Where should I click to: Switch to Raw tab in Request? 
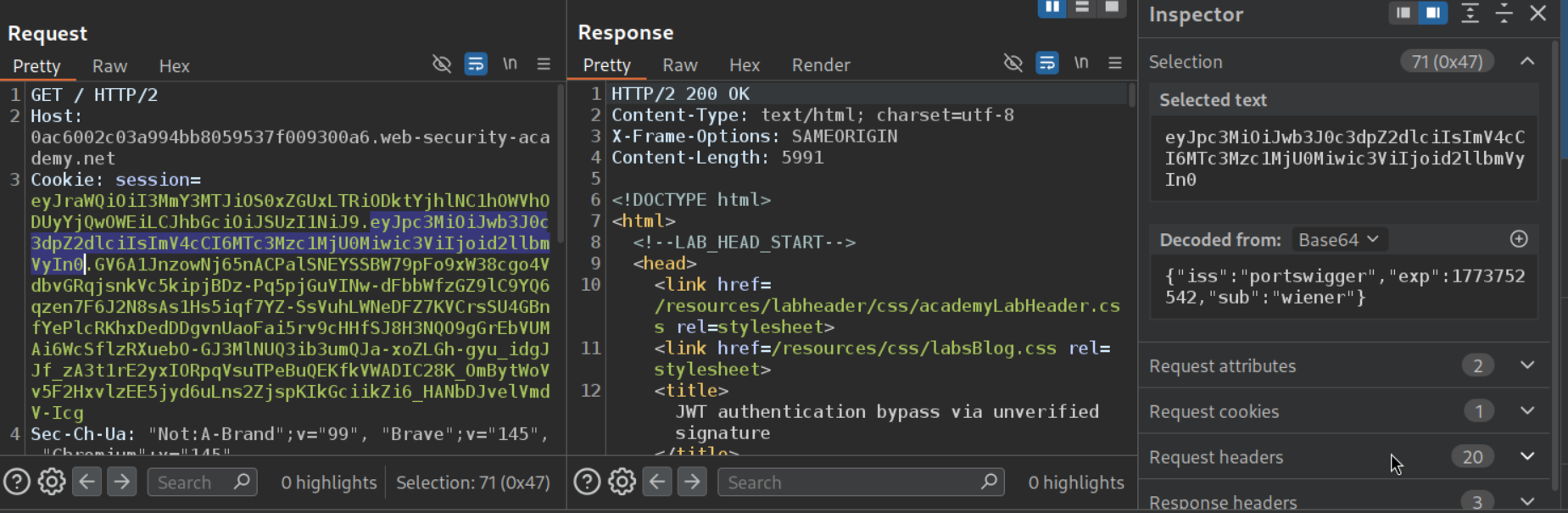click(x=109, y=66)
